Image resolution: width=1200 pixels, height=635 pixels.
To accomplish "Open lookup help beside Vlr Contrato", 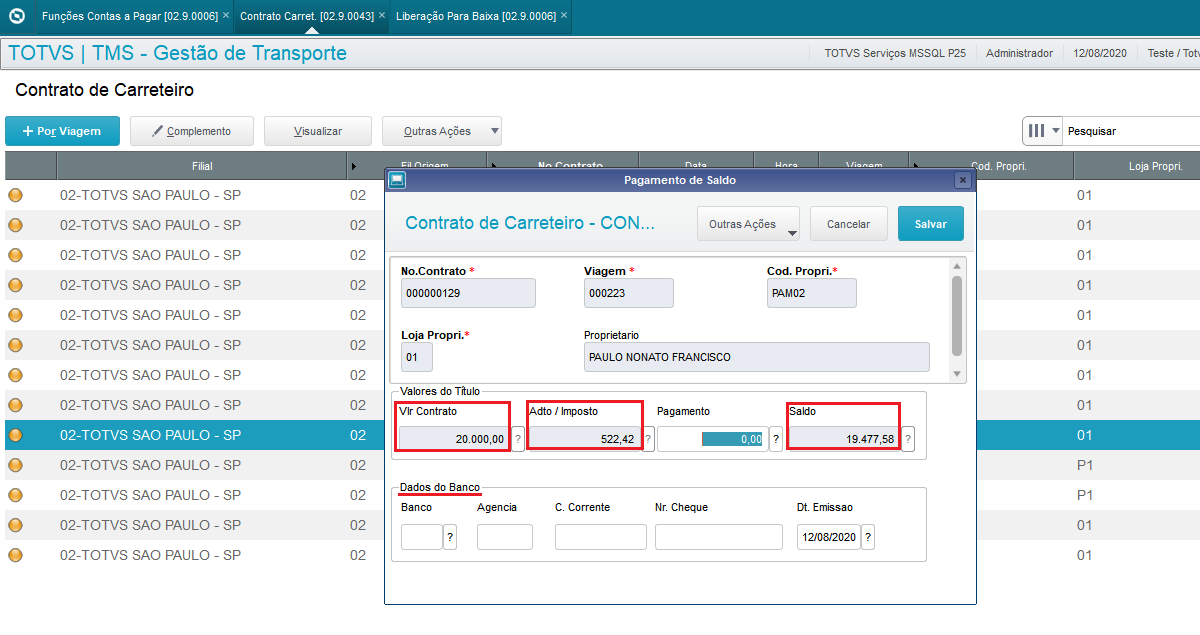I will (x=518, y=439).
